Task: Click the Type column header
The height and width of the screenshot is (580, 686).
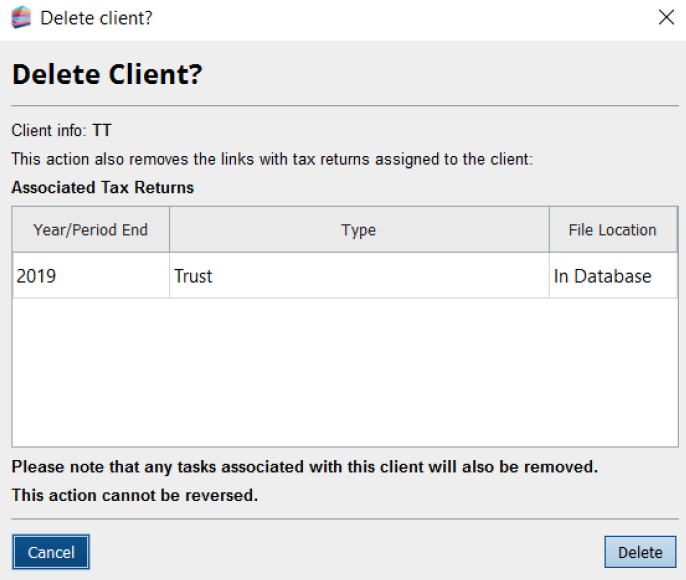Action: coord(358,230)
